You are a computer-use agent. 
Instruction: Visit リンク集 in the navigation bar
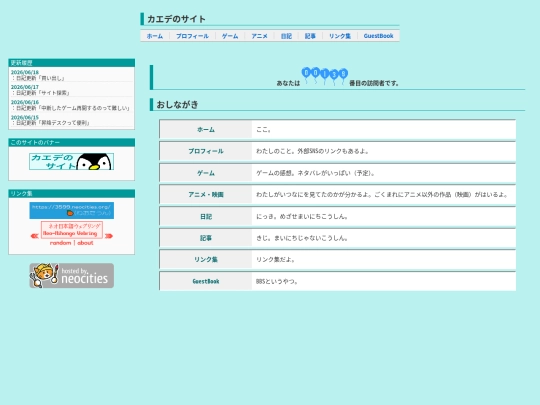340,36
